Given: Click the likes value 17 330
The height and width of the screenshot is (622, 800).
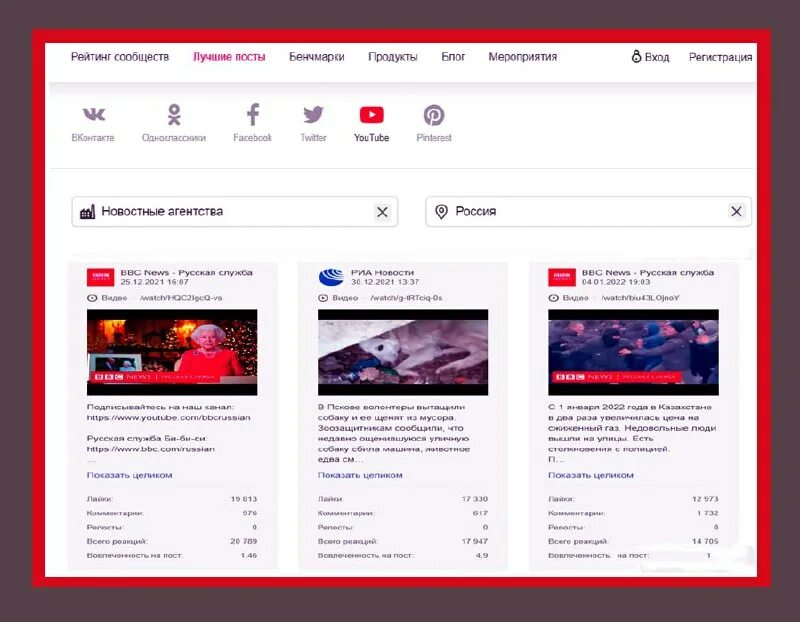Looking at the screenshot, I should coord(474,499).
